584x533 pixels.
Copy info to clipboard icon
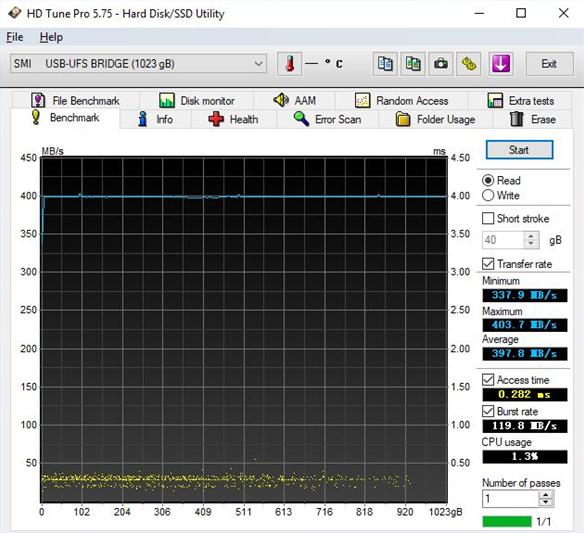[385, 64]
